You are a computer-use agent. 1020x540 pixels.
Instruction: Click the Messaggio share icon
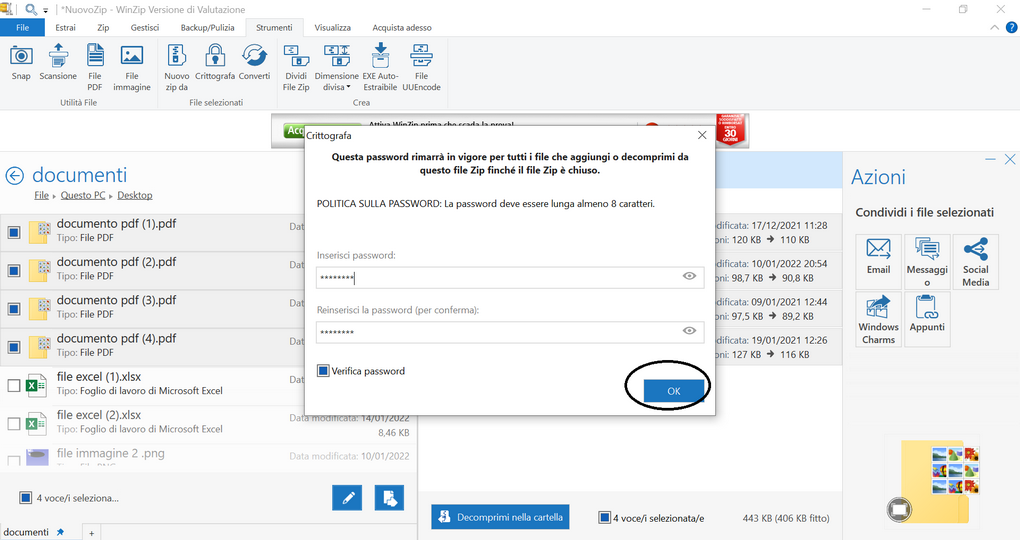point(927,262)
